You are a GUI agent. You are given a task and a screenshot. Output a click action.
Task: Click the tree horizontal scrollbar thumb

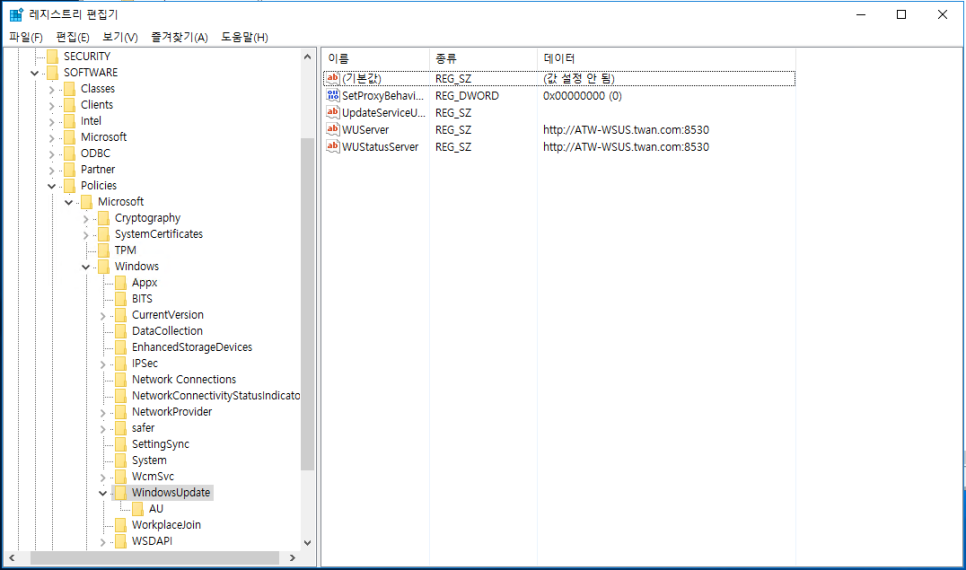(155, 558)
